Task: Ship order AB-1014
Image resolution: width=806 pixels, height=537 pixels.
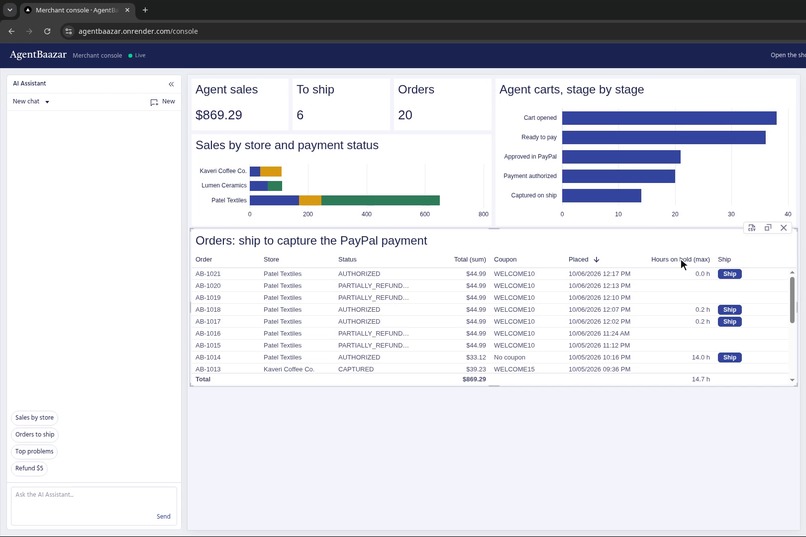Action: click(729, 358)
